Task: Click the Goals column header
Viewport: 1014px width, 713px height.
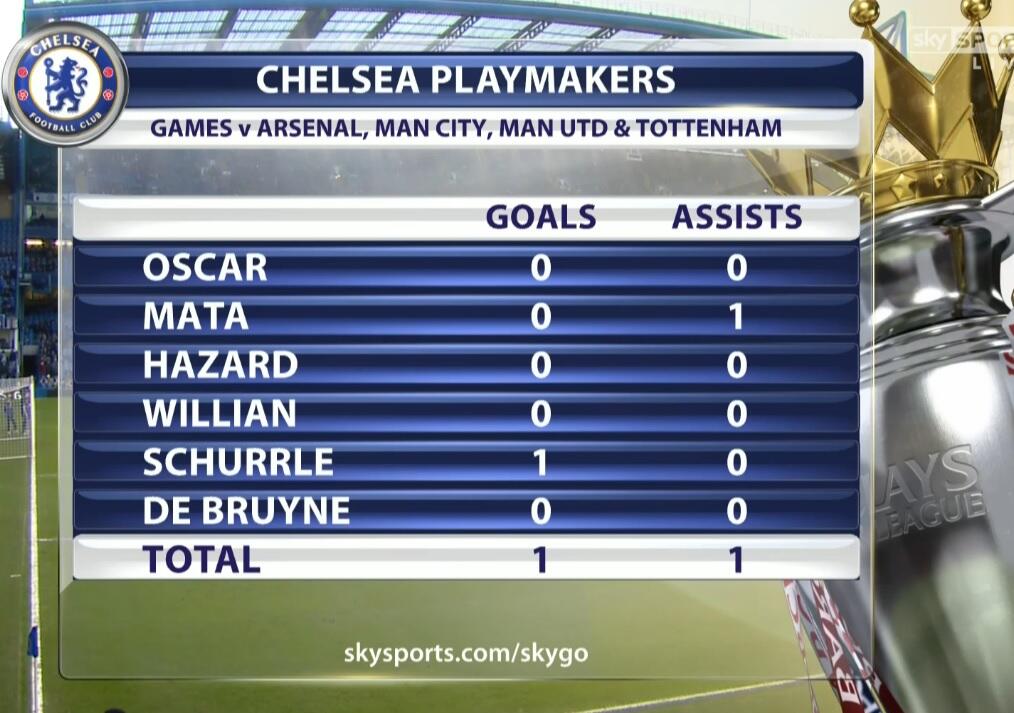Action: click(x=540, y=217)
